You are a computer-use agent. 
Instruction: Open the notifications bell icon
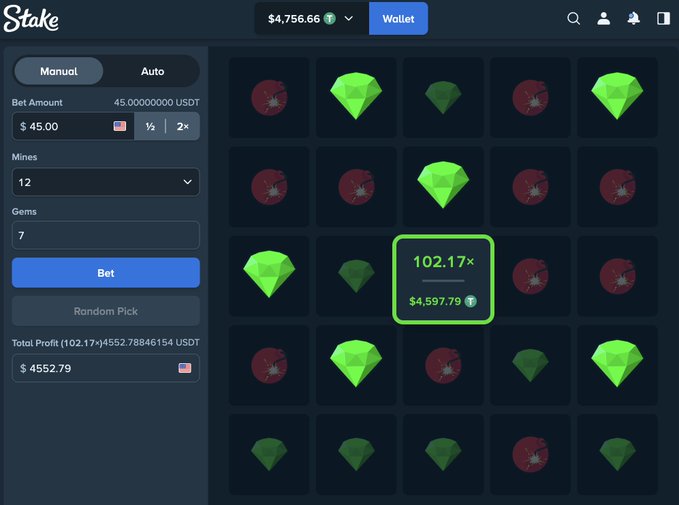(633, 19)
